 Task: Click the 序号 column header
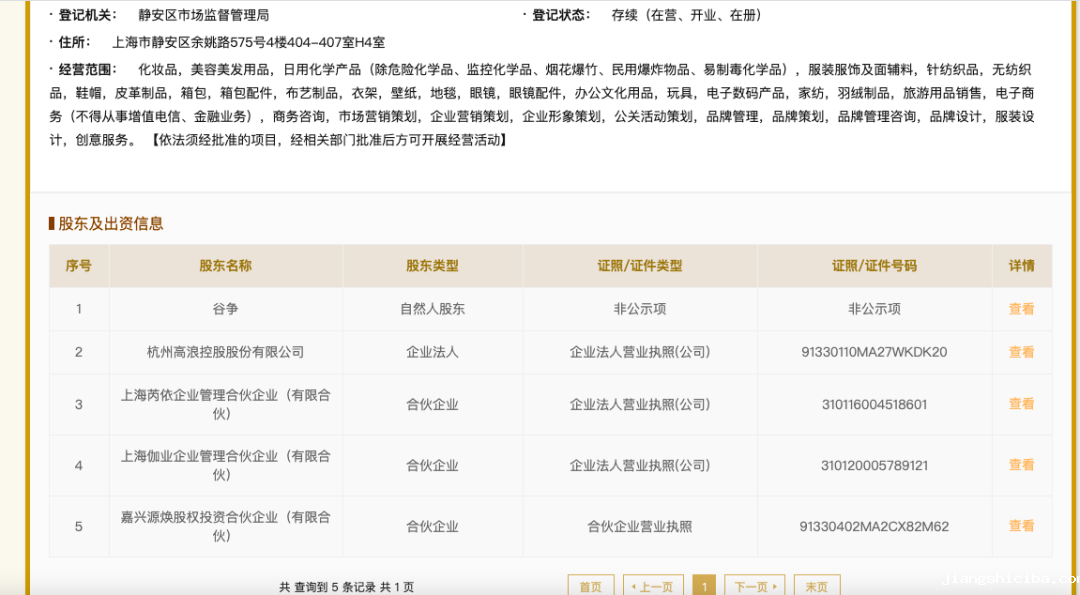(x=79, y=266)
